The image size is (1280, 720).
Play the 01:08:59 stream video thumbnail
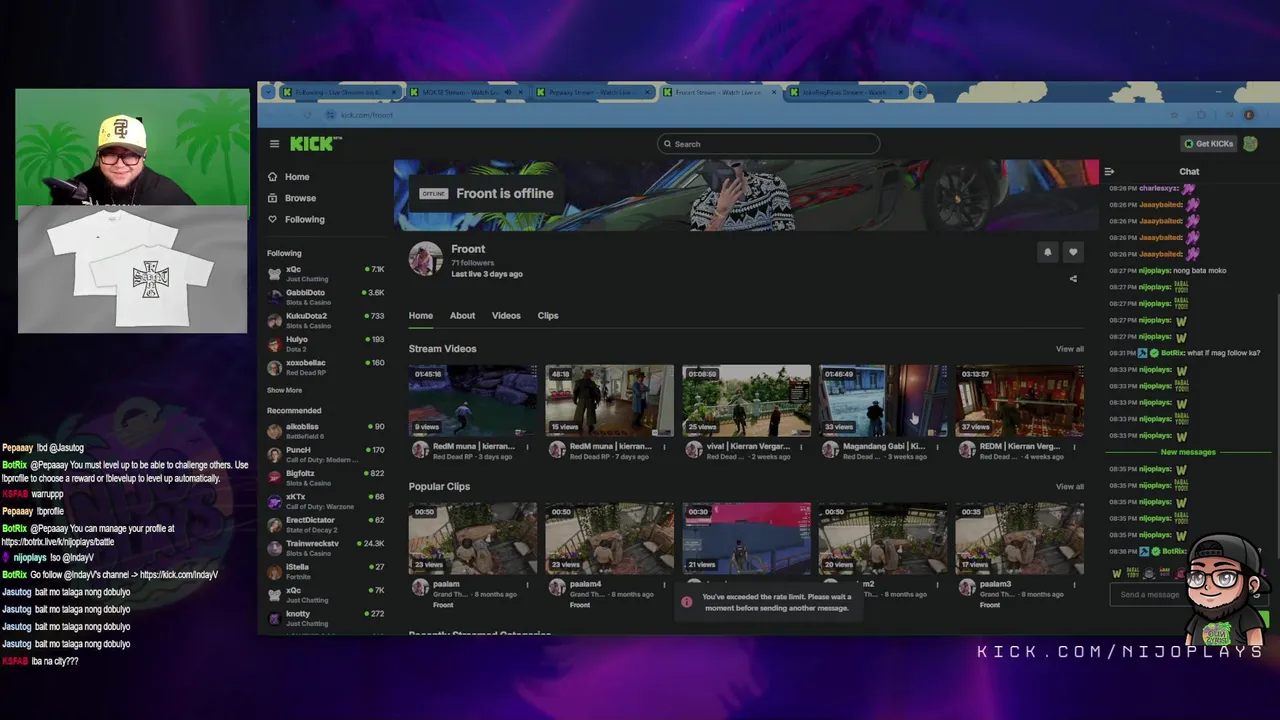point(747,401)
